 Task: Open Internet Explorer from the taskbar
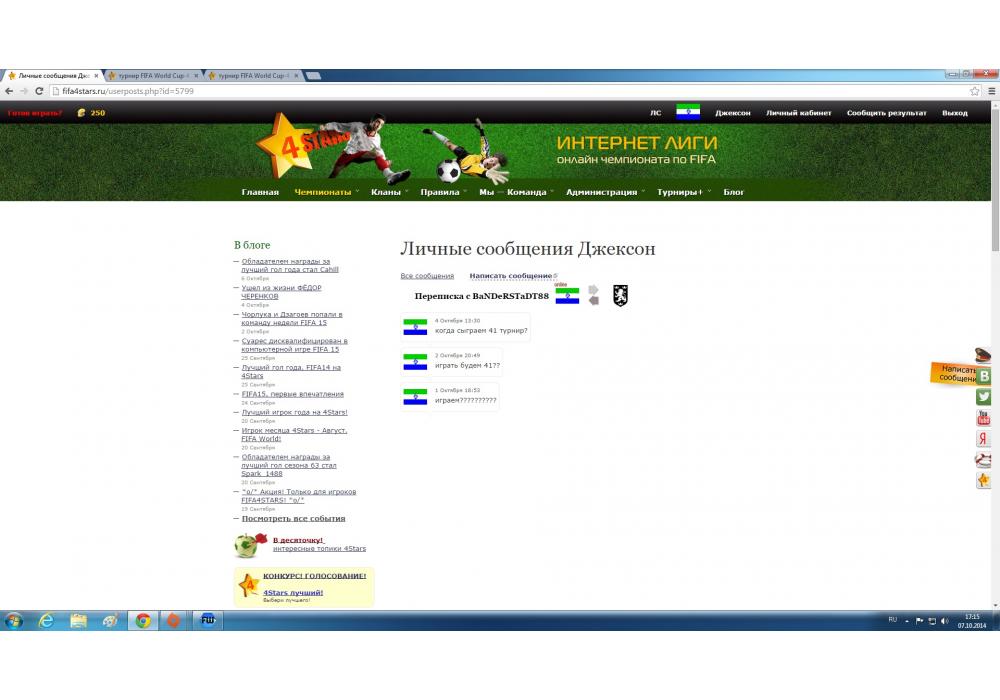(x=46, y=621)
